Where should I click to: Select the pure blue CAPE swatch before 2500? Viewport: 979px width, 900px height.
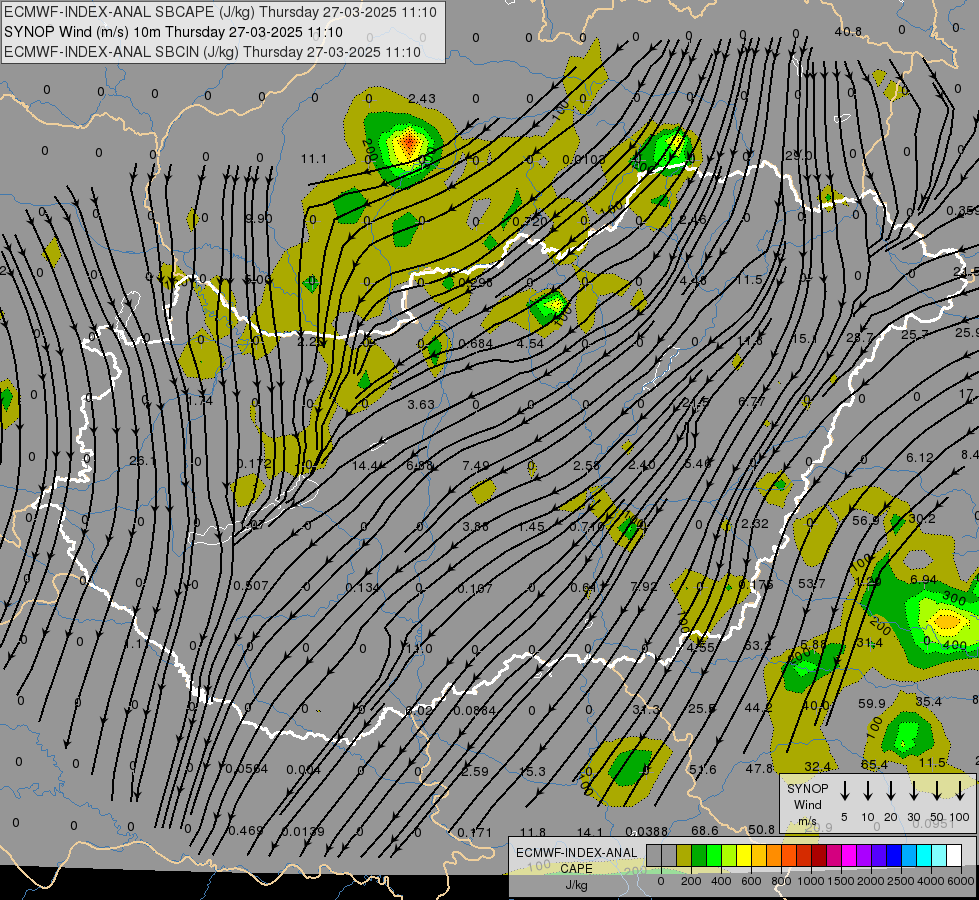coord(893,856)
